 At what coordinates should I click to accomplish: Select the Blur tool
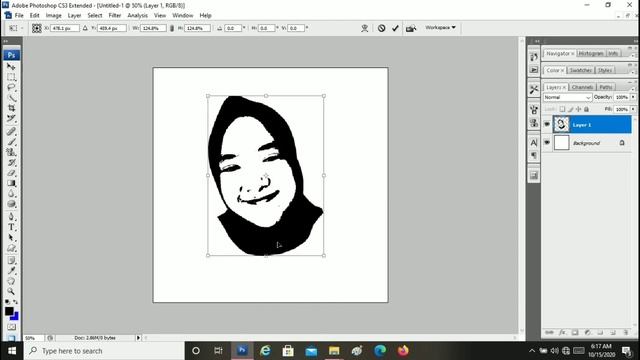tap(11, 194)
